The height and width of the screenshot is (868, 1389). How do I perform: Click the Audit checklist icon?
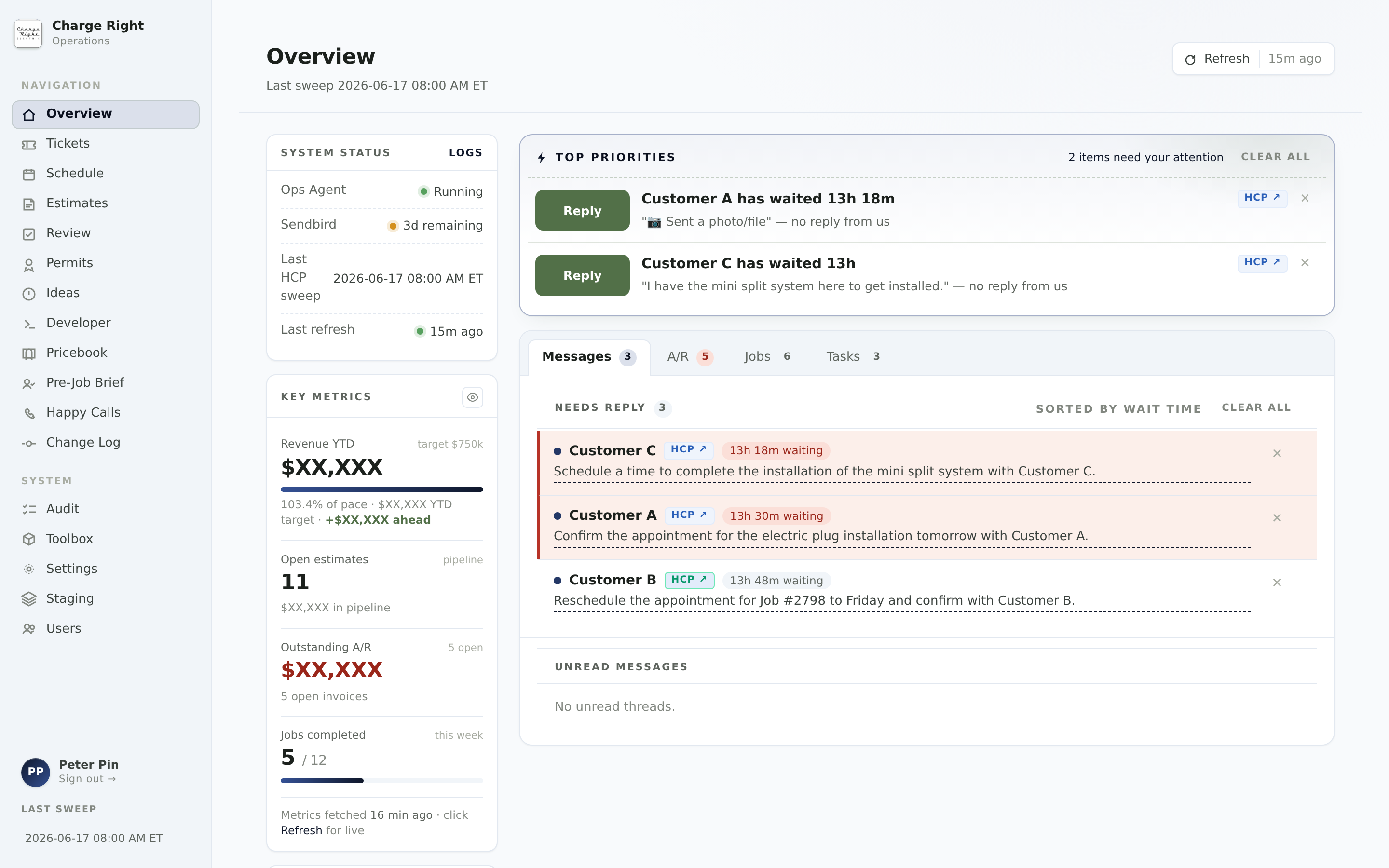pos(29,509)
